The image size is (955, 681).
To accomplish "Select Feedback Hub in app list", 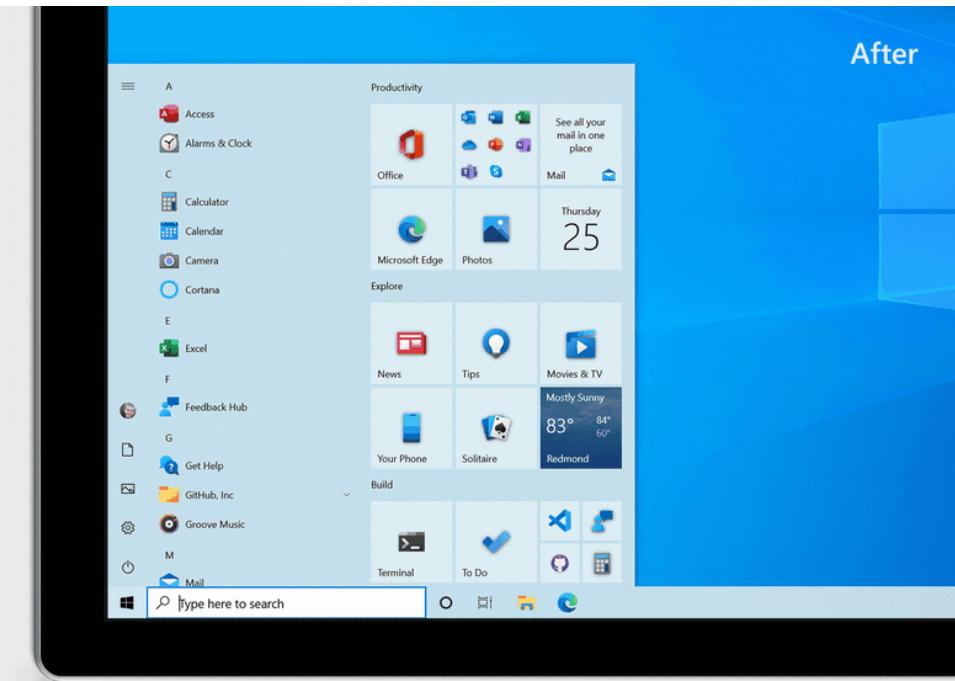I will click(215, 407).
